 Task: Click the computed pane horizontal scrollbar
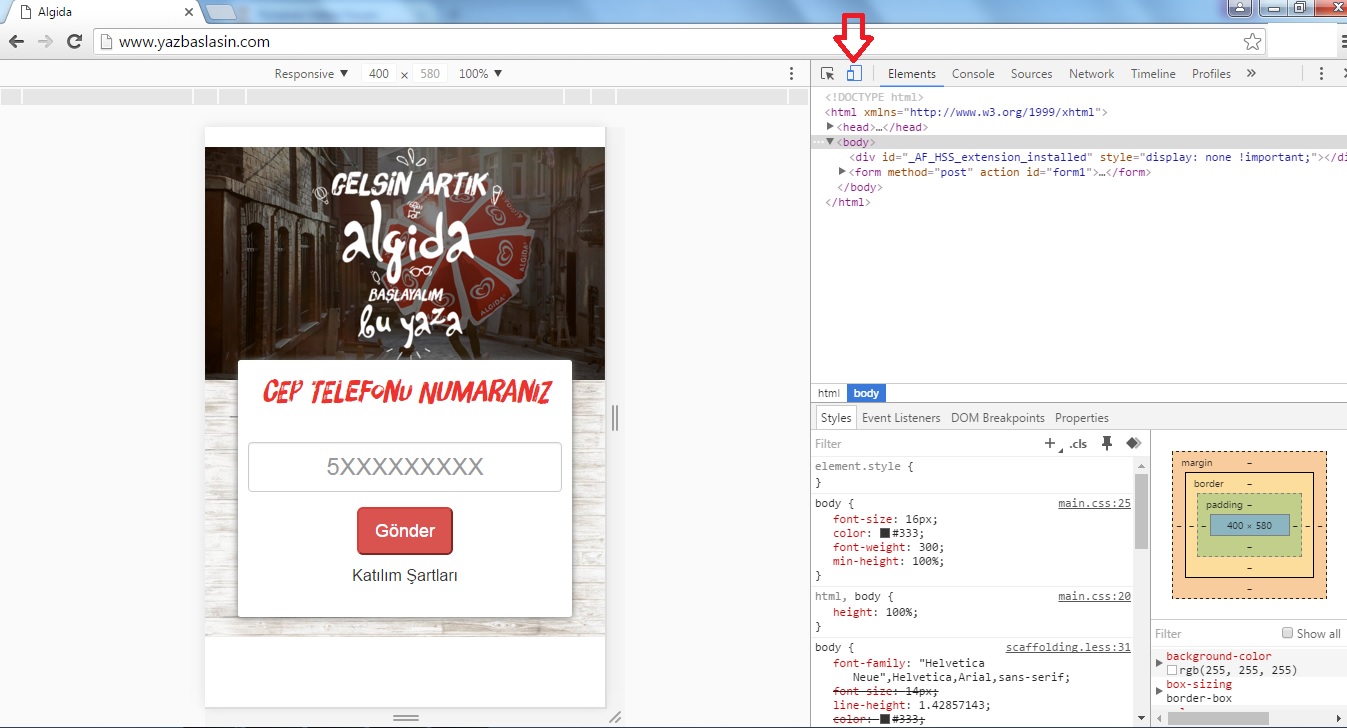click(x=1218, y=718)
